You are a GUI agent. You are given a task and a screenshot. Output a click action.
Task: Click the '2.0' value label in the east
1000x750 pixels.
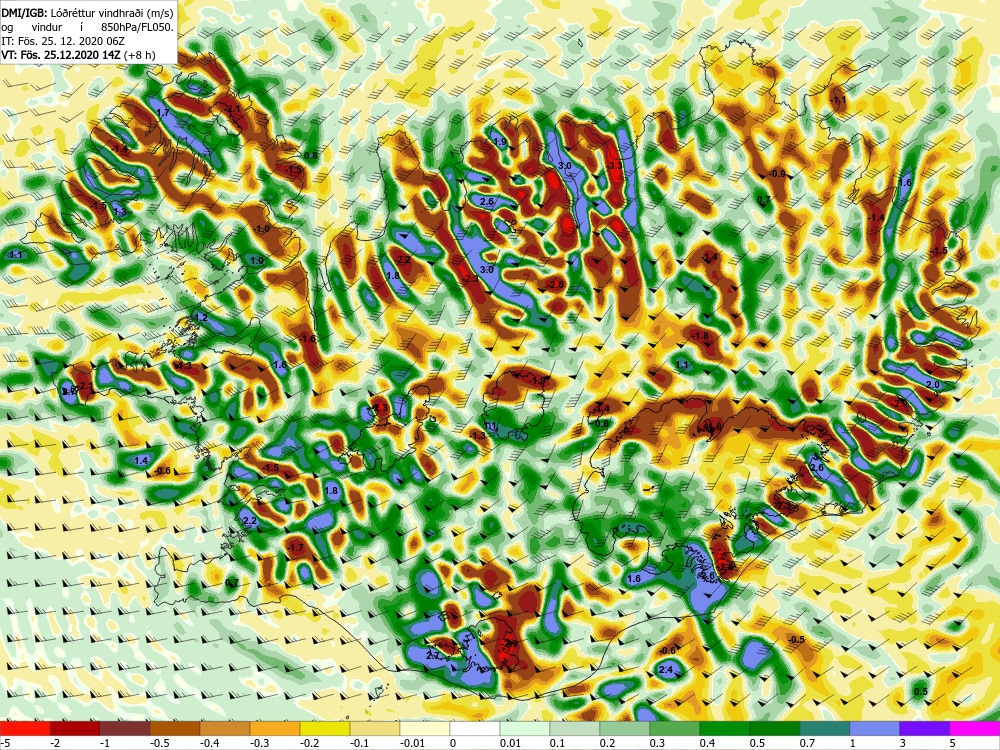pos(932,385)
